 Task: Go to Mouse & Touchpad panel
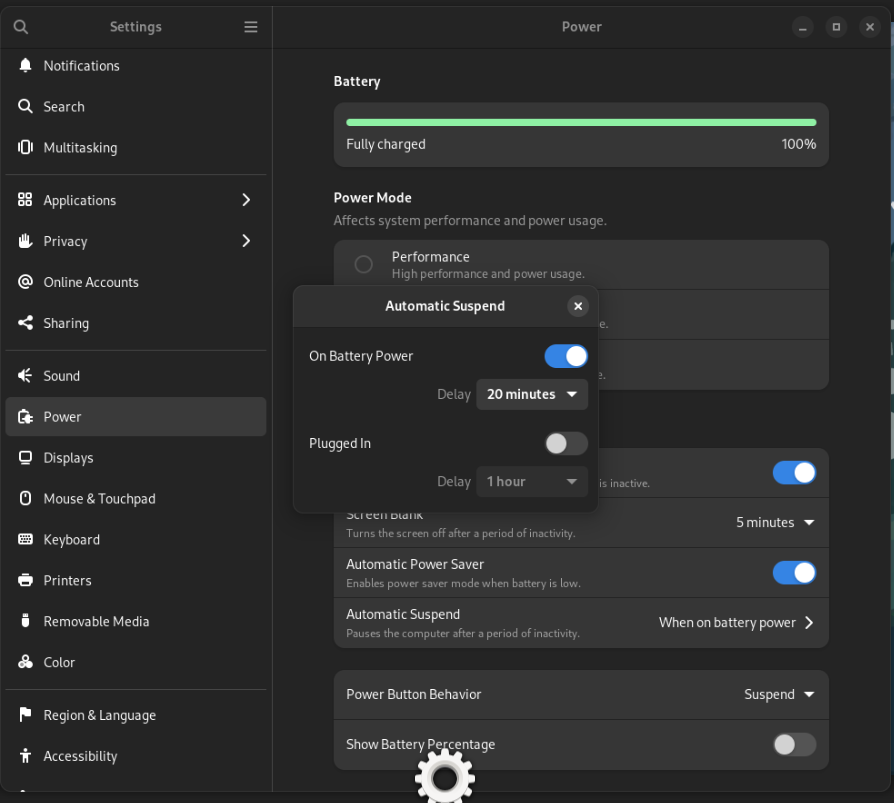(136, 498)
